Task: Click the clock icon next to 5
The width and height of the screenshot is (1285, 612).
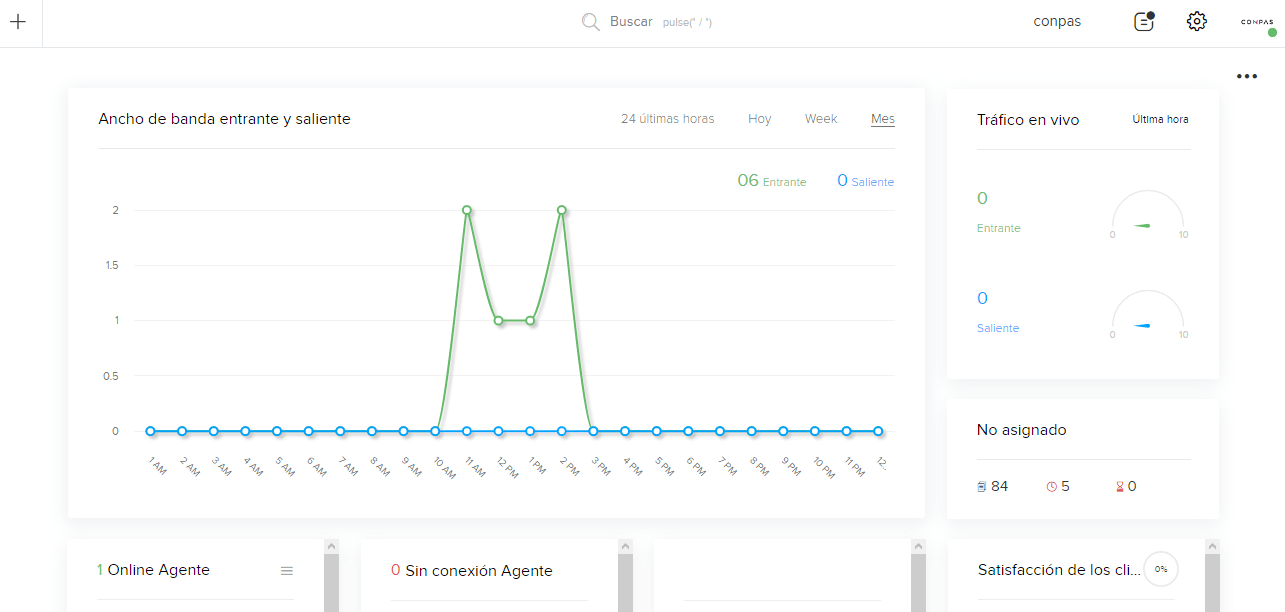Action: tap(1051, 487)
